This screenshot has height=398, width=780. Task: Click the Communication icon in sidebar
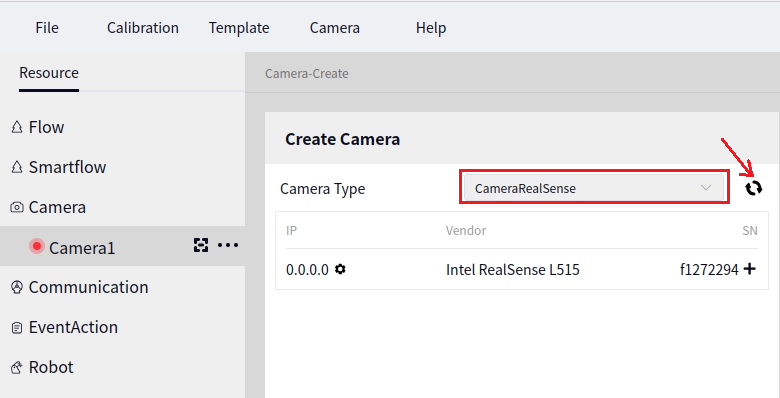17,287
